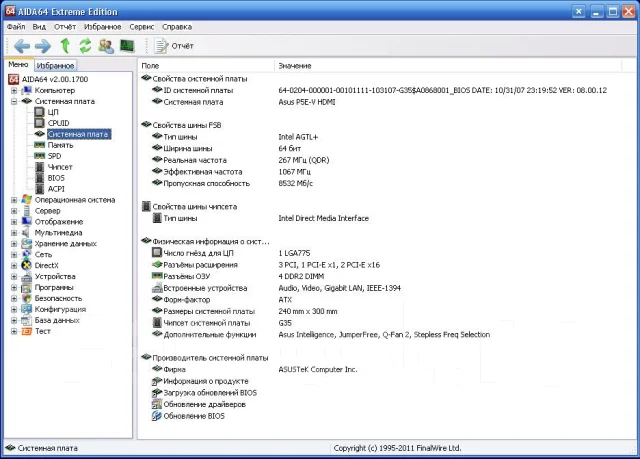Select Пропускная способность row
Screen dimensions: 640x459
pos(232,183)
